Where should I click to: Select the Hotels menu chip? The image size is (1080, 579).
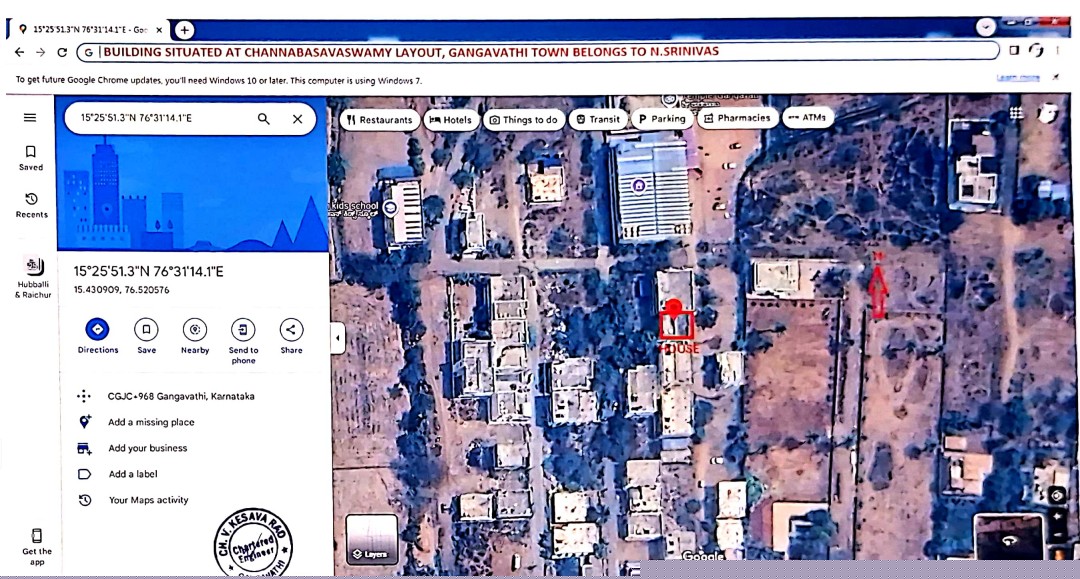click(x=452, y=119)
